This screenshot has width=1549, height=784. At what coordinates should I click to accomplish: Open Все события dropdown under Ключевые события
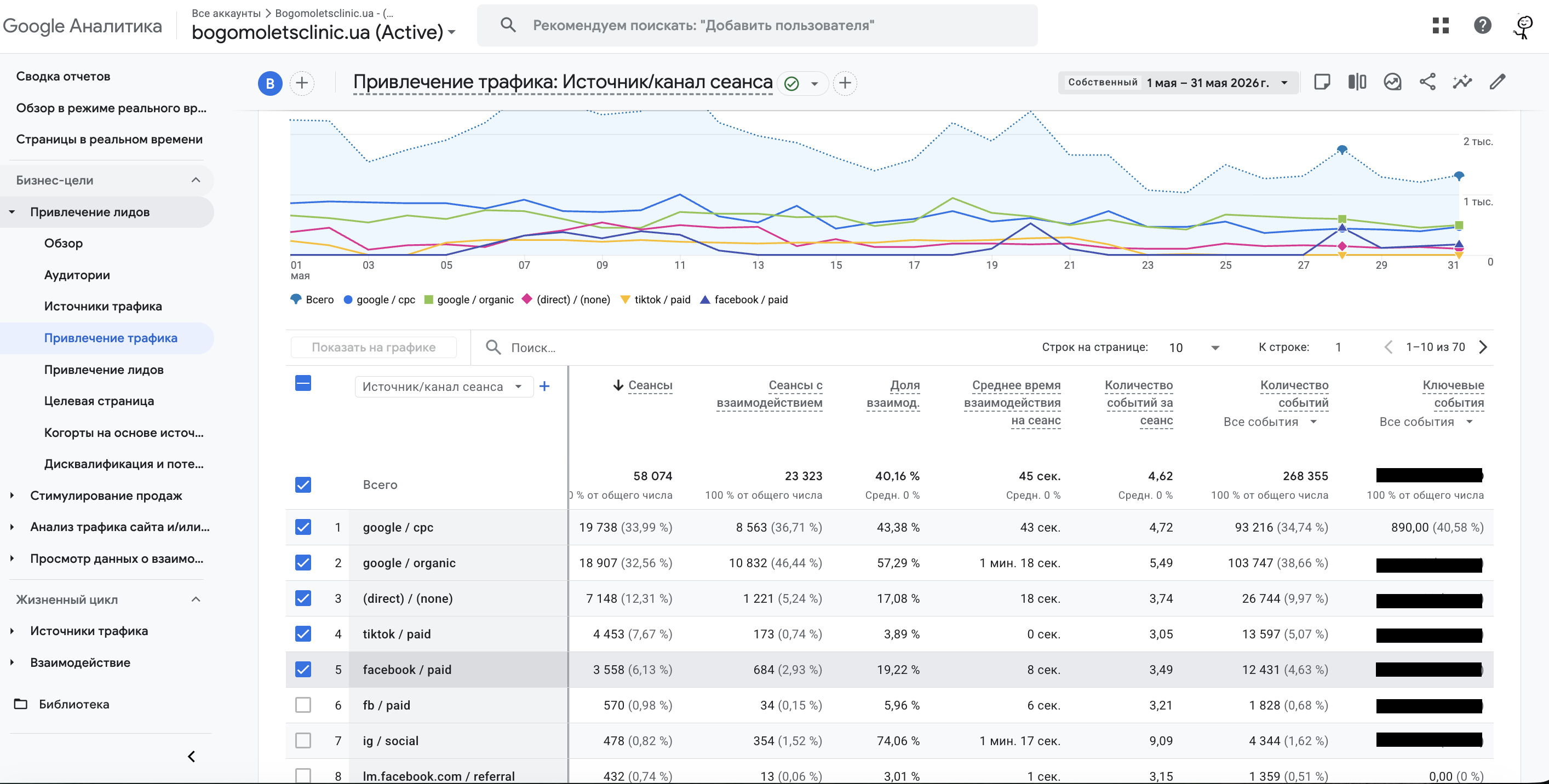(x=1426, y=422)
